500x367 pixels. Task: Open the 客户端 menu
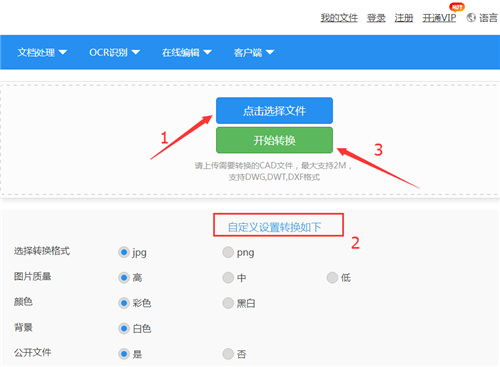coord(248,52)
